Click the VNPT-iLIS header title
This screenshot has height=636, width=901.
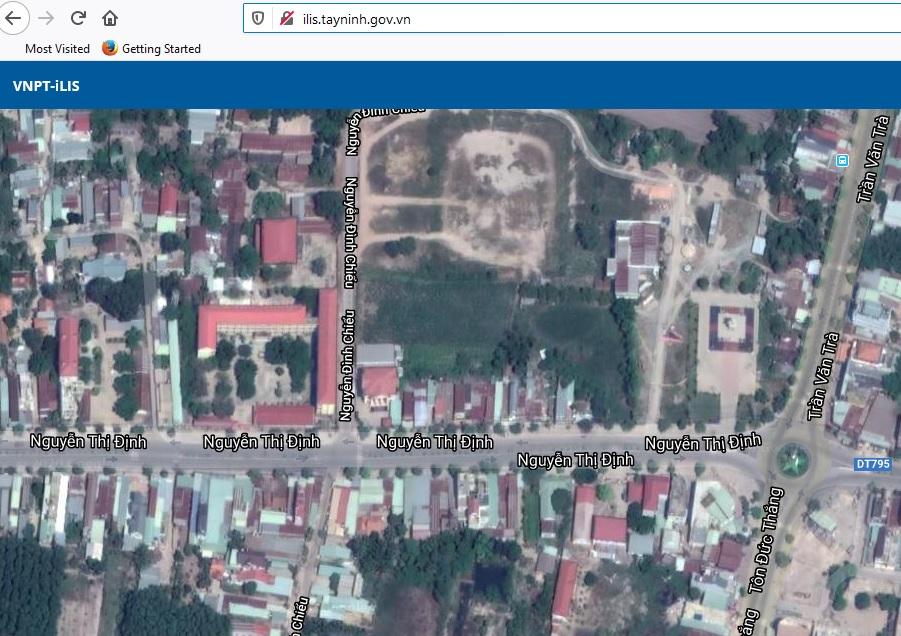pos(48,86)
